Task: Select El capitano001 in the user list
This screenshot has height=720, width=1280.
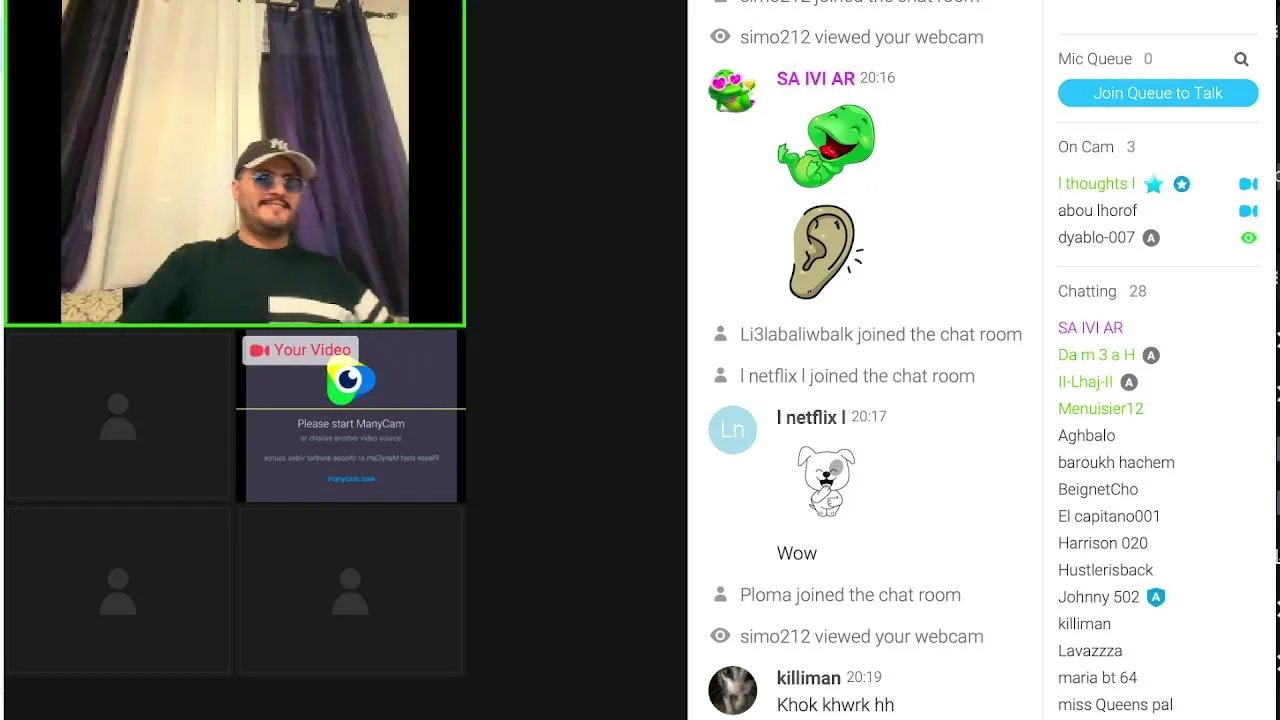Action: [1109, 517]
